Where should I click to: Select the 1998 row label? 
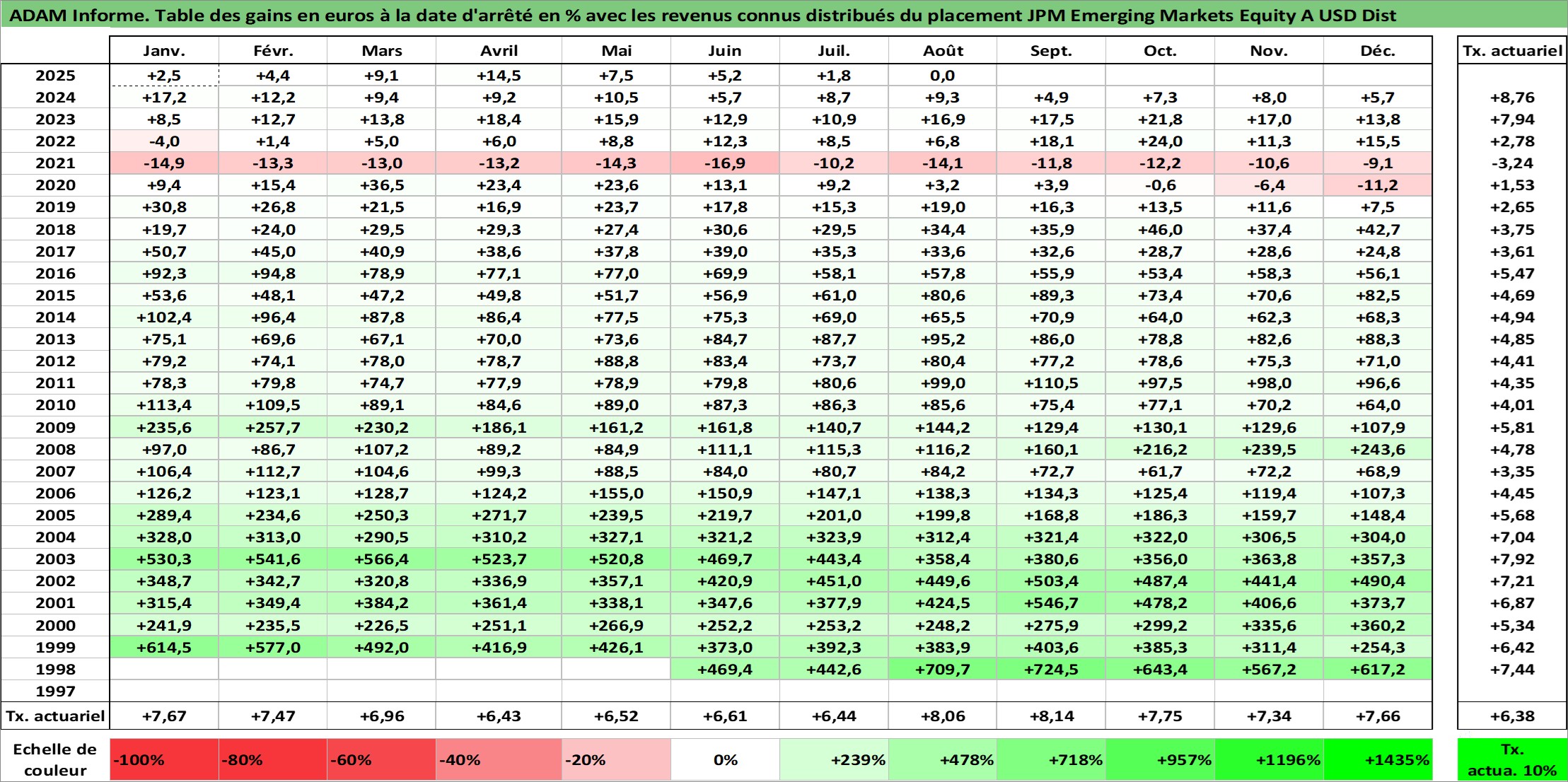55,669
